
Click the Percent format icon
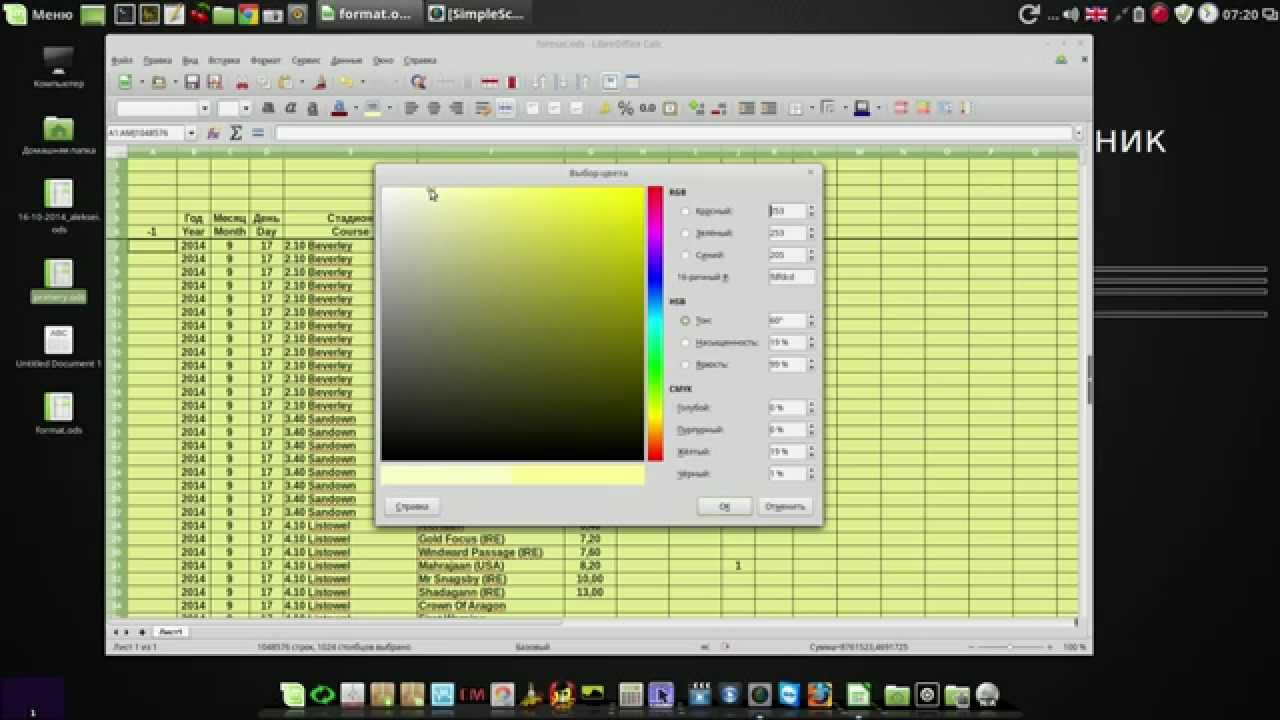click(x=626, y=108)
